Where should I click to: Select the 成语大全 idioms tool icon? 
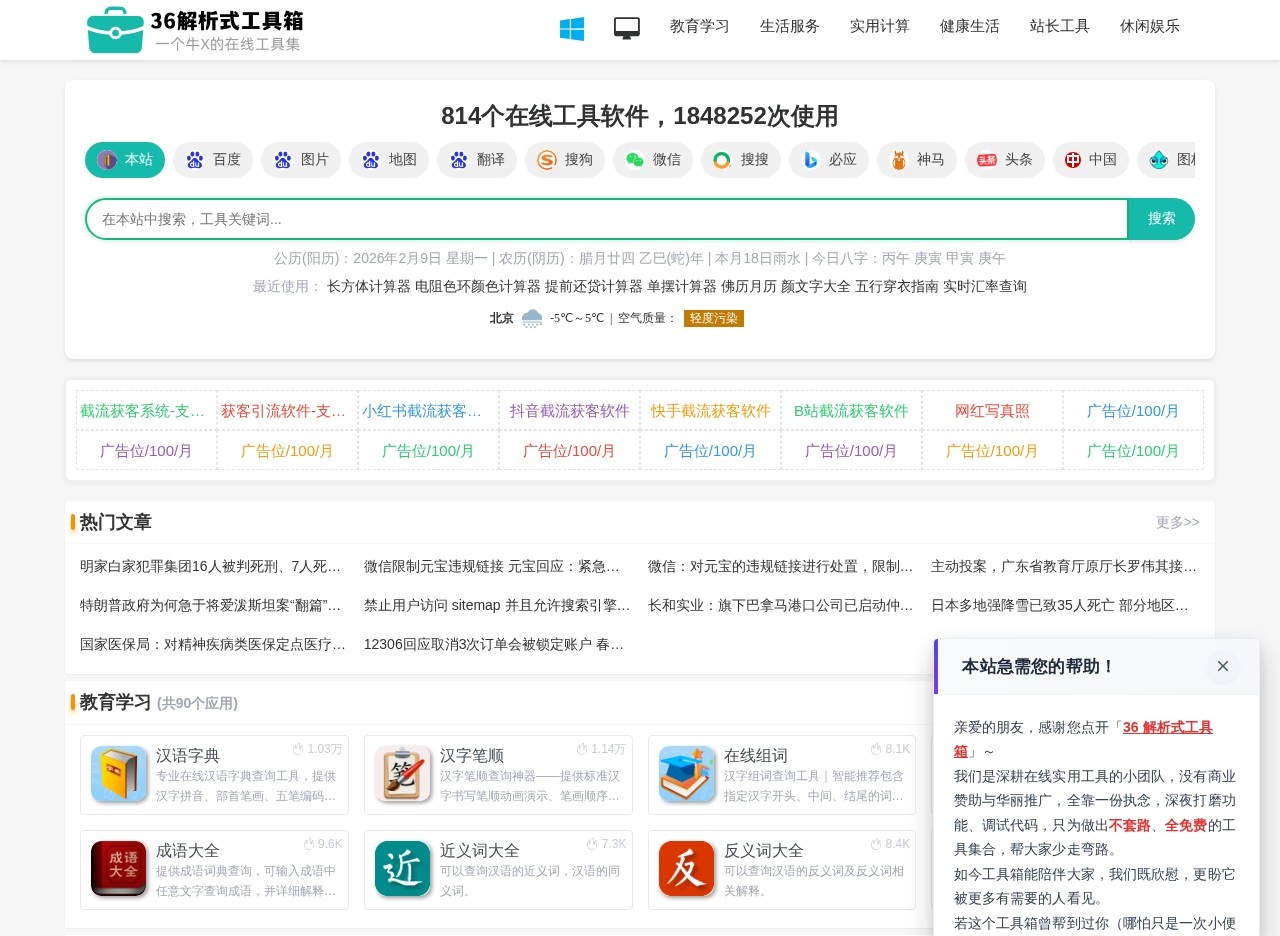(x=119, y=869)
